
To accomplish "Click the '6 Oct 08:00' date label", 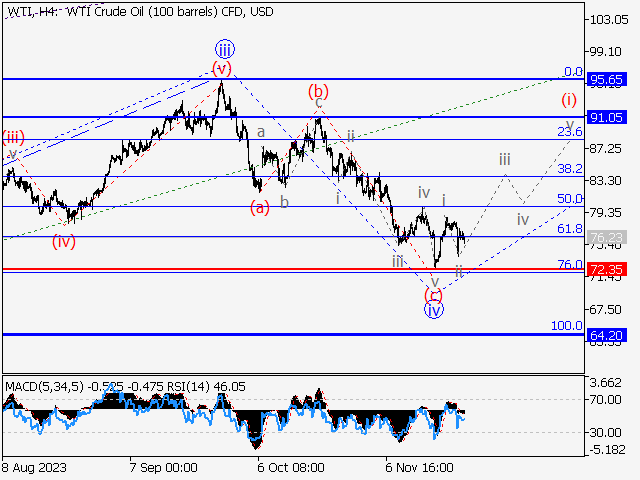I will (x=291, y=467).
